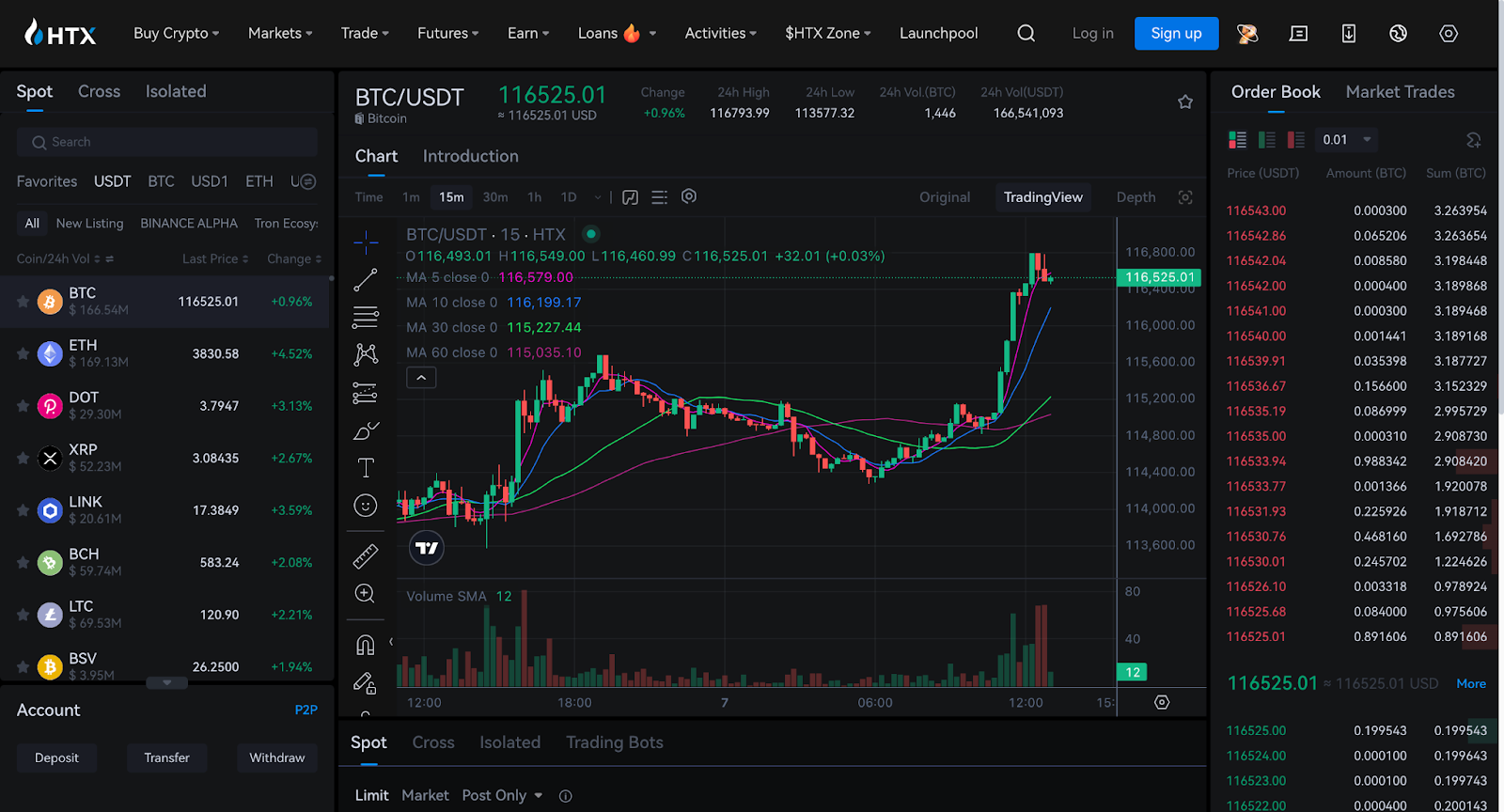The width and height of the screenshot is (1504, 812).
Task: Show only bids in order book
Action: (1267, 140)
